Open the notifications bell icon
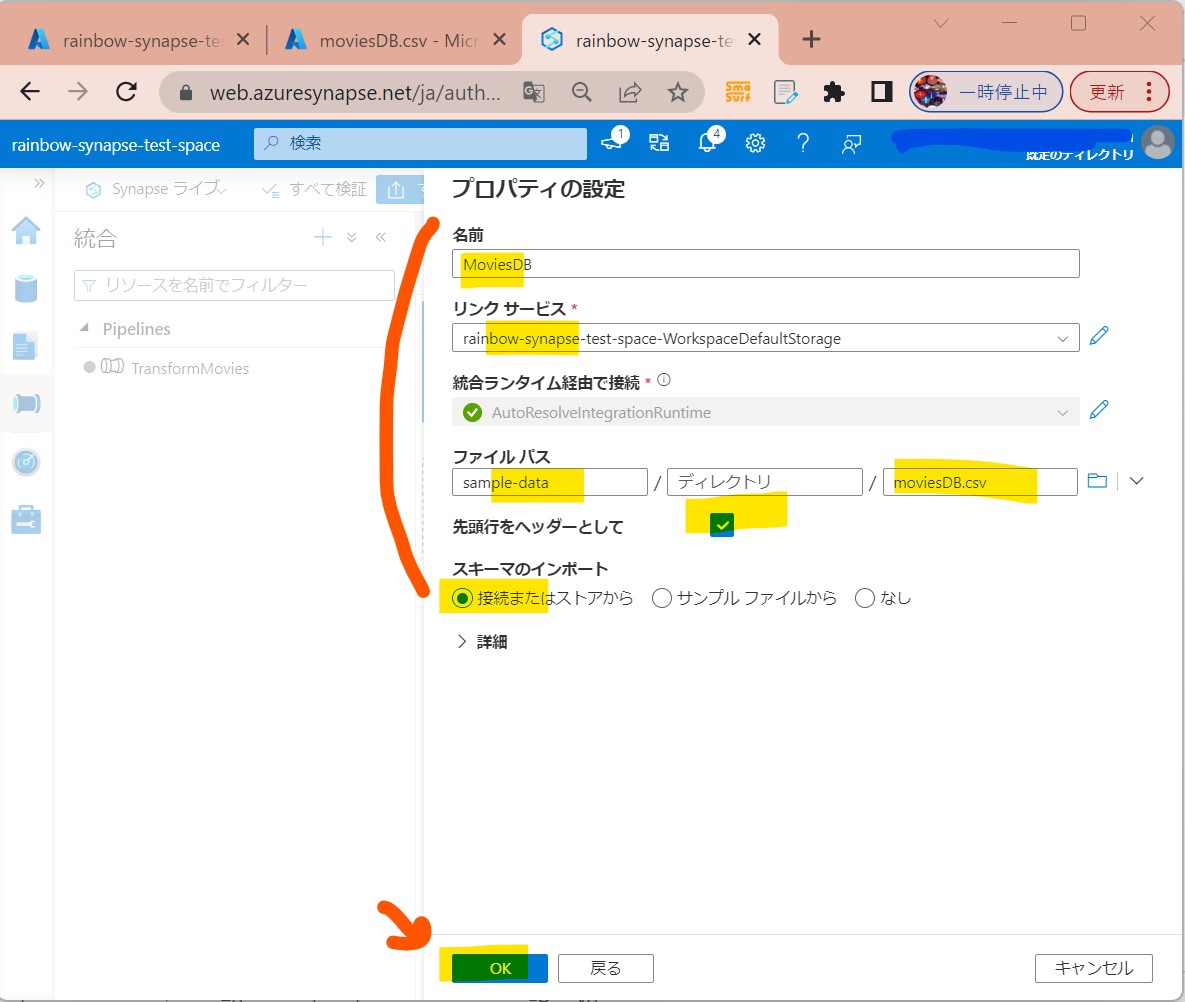The width and height of the screenshot is (1185, 1002). click(x=709, y=142)
